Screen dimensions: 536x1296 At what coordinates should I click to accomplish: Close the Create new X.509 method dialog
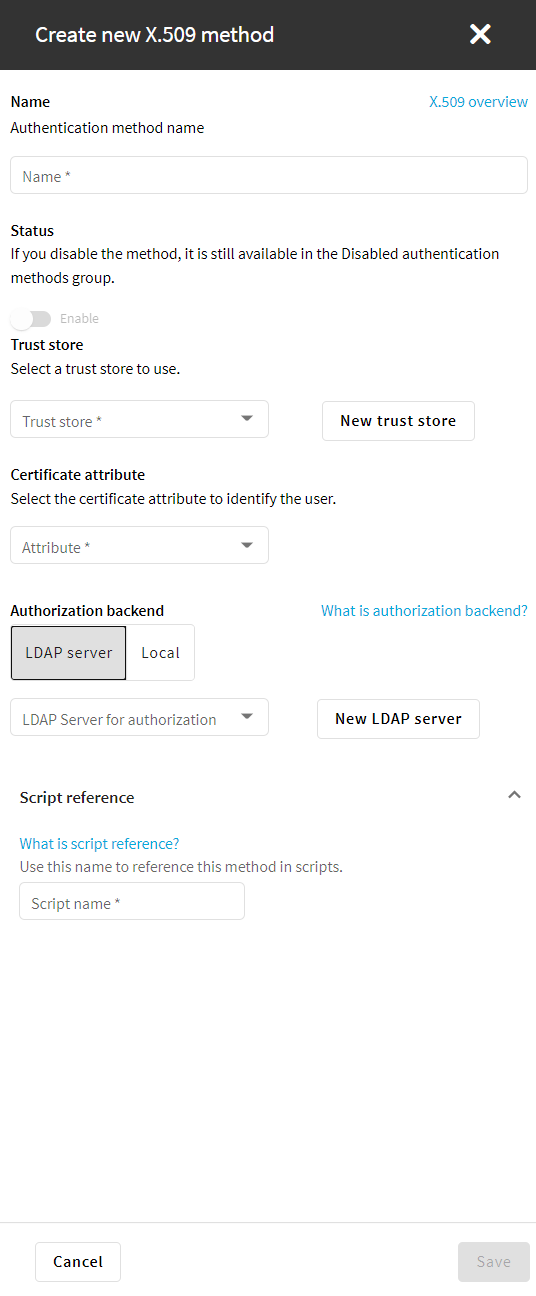tap(480, 35)
